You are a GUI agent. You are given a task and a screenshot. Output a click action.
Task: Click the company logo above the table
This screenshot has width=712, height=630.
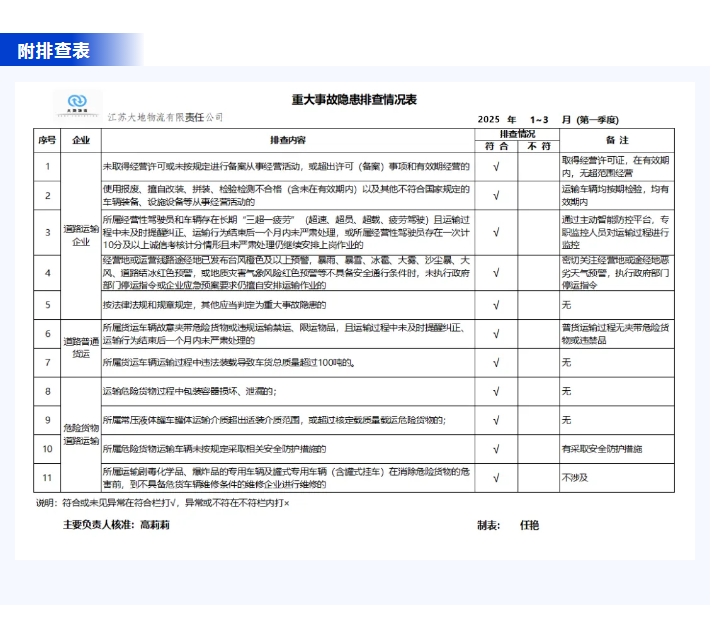pyautogui.click(x=77, y=104)
